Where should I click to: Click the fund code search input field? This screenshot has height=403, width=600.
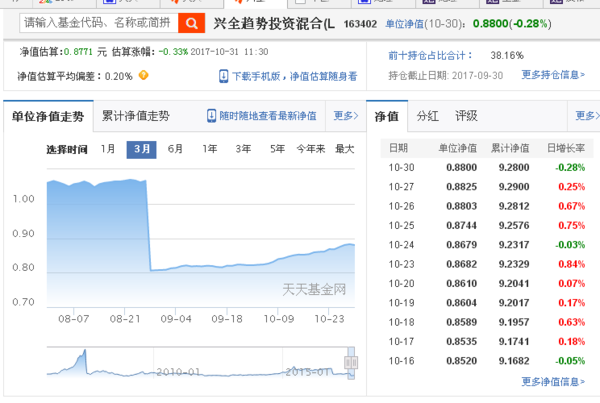click(x=99, y=23)
